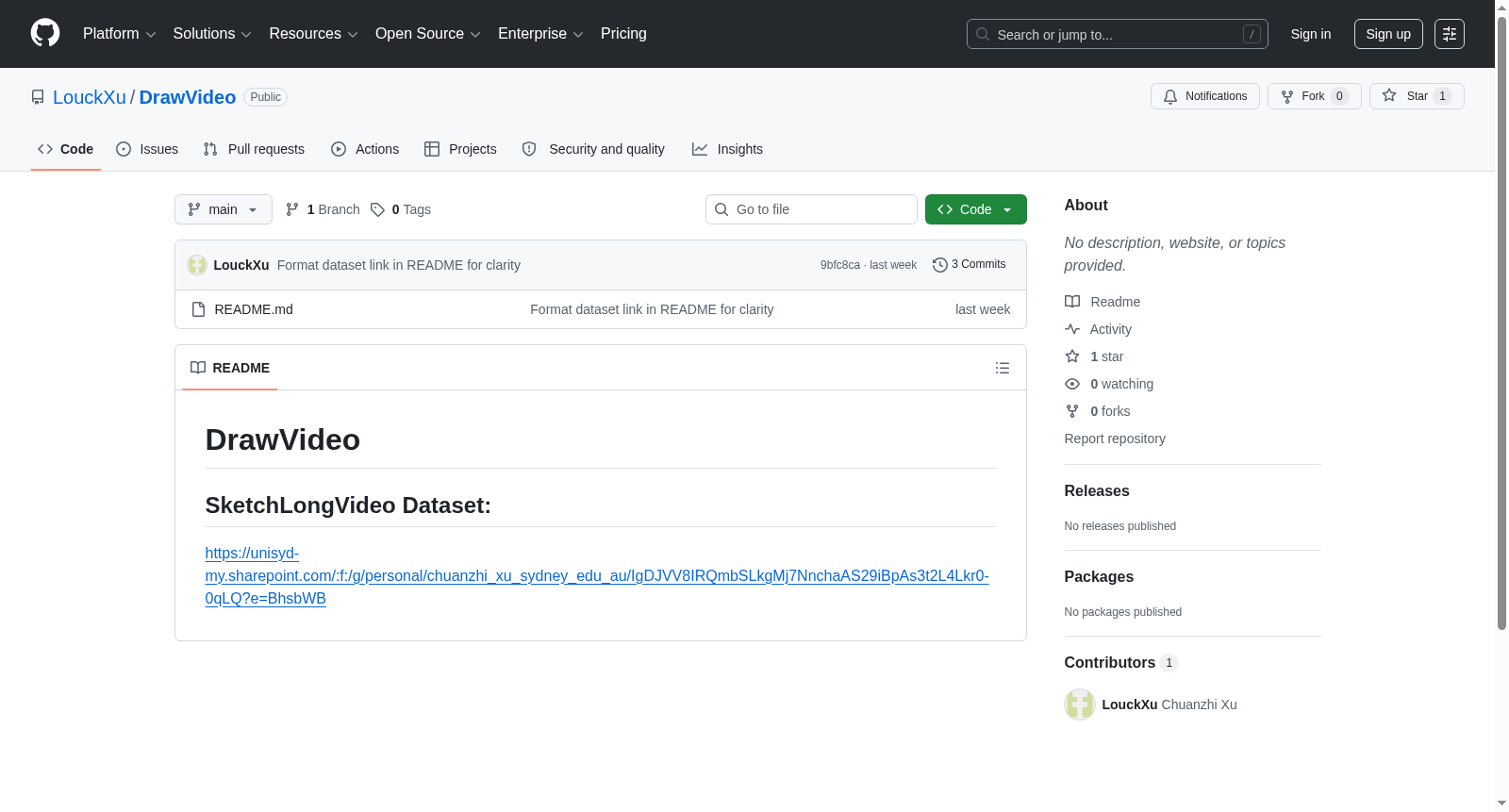Click the README.md file icon
1509x812 pixels.
[198, 309]
